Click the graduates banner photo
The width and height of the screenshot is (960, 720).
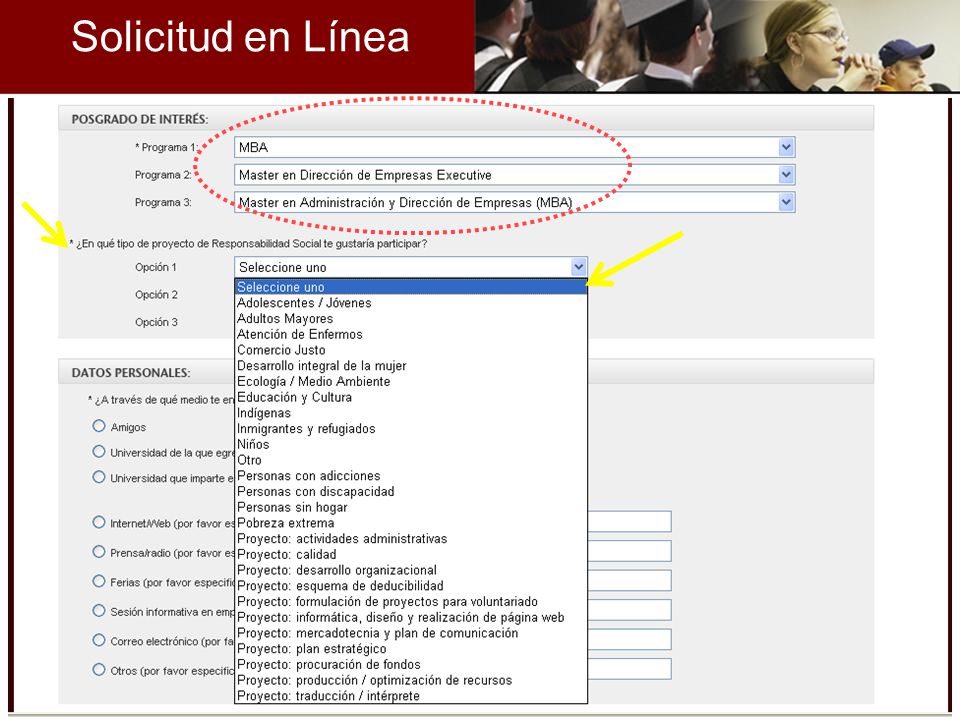[x=717, y=46]
